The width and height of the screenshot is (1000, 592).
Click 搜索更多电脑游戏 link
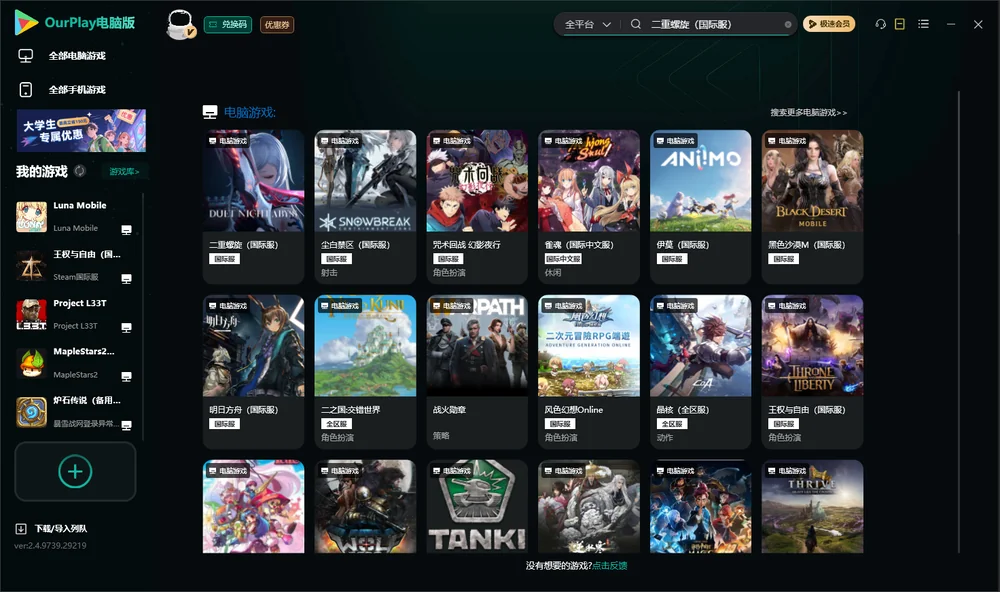pos(808,112)
